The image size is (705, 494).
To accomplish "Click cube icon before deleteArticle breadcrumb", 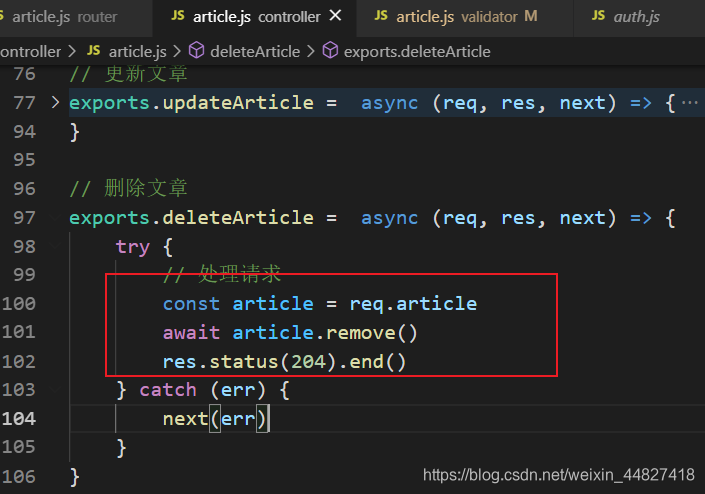I will tap(196, 51).
